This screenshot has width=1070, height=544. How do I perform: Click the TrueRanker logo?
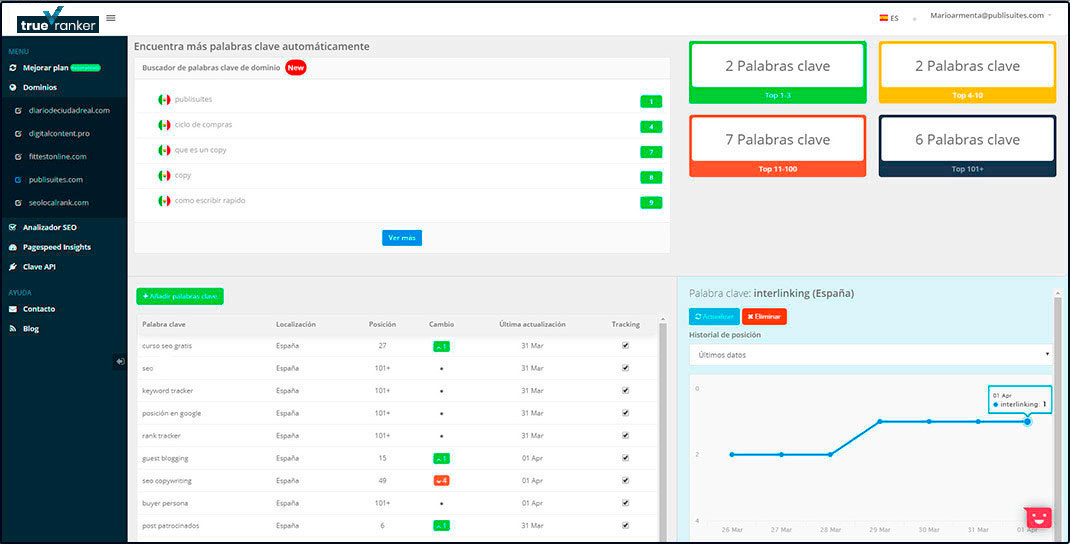click(58, 18)
